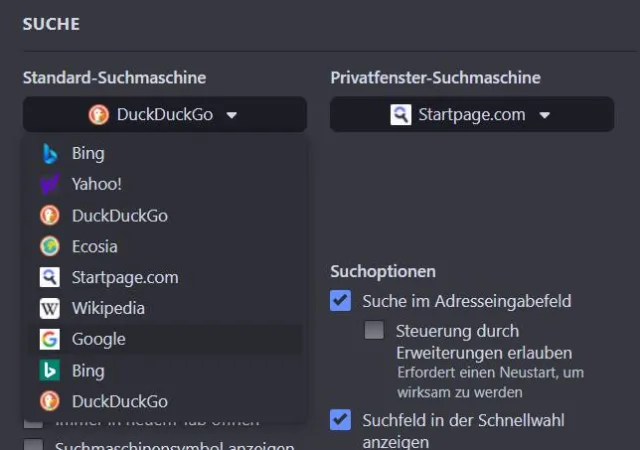Select the DuckDuckGo icon directly below Yahoo!
The height and width of the screenshot is (450, 640).
(x=50, y=215)
